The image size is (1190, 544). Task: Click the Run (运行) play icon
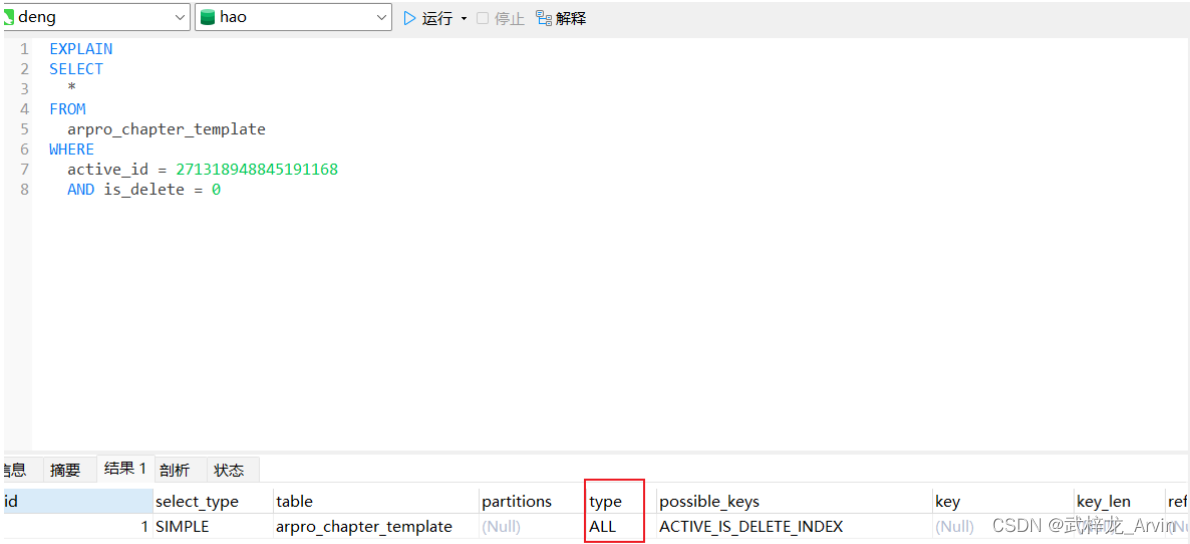pos(410,18)
